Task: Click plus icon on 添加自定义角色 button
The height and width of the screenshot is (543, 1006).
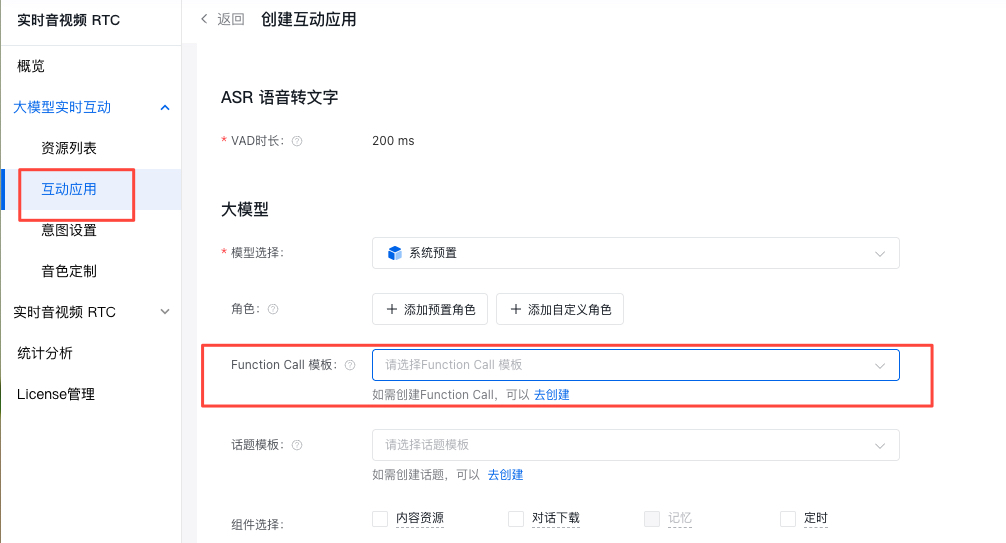Action: (x=516, y=310)
